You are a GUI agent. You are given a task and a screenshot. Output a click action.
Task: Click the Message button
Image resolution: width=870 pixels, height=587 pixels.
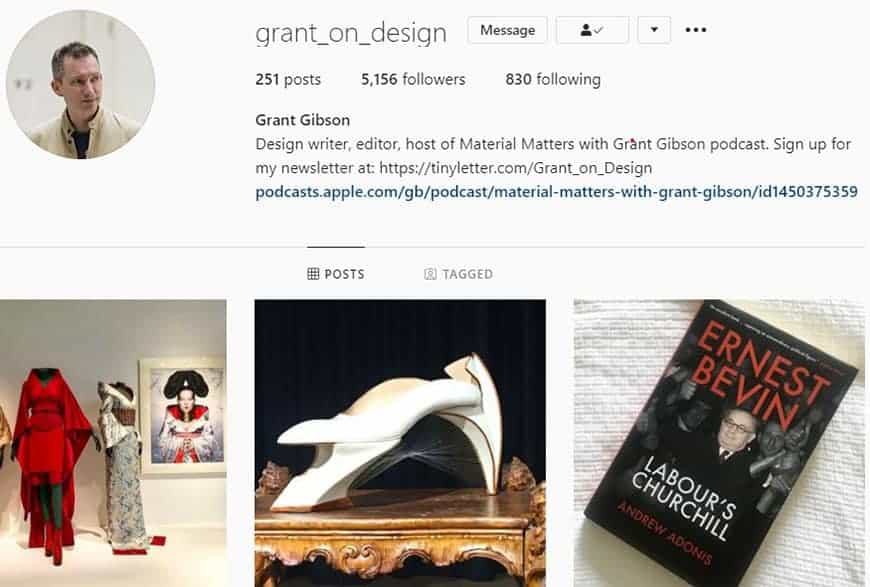point(508,30)
